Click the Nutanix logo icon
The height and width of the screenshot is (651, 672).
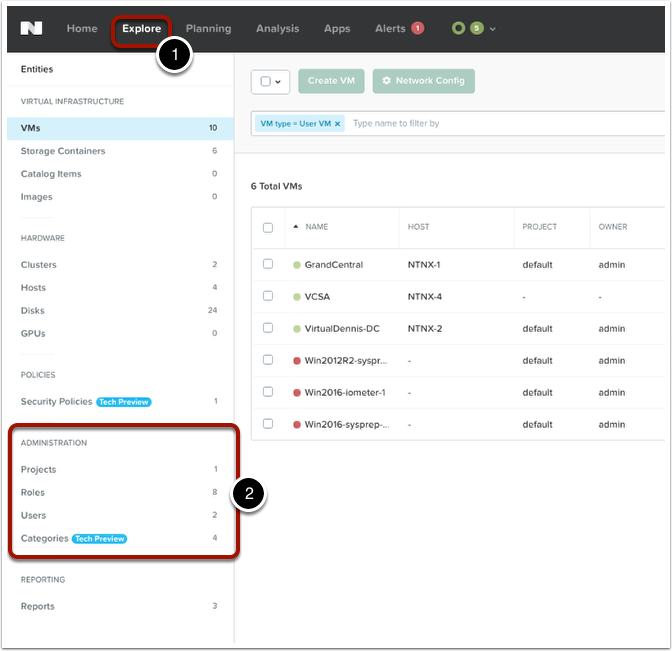(x=31, y=28)
